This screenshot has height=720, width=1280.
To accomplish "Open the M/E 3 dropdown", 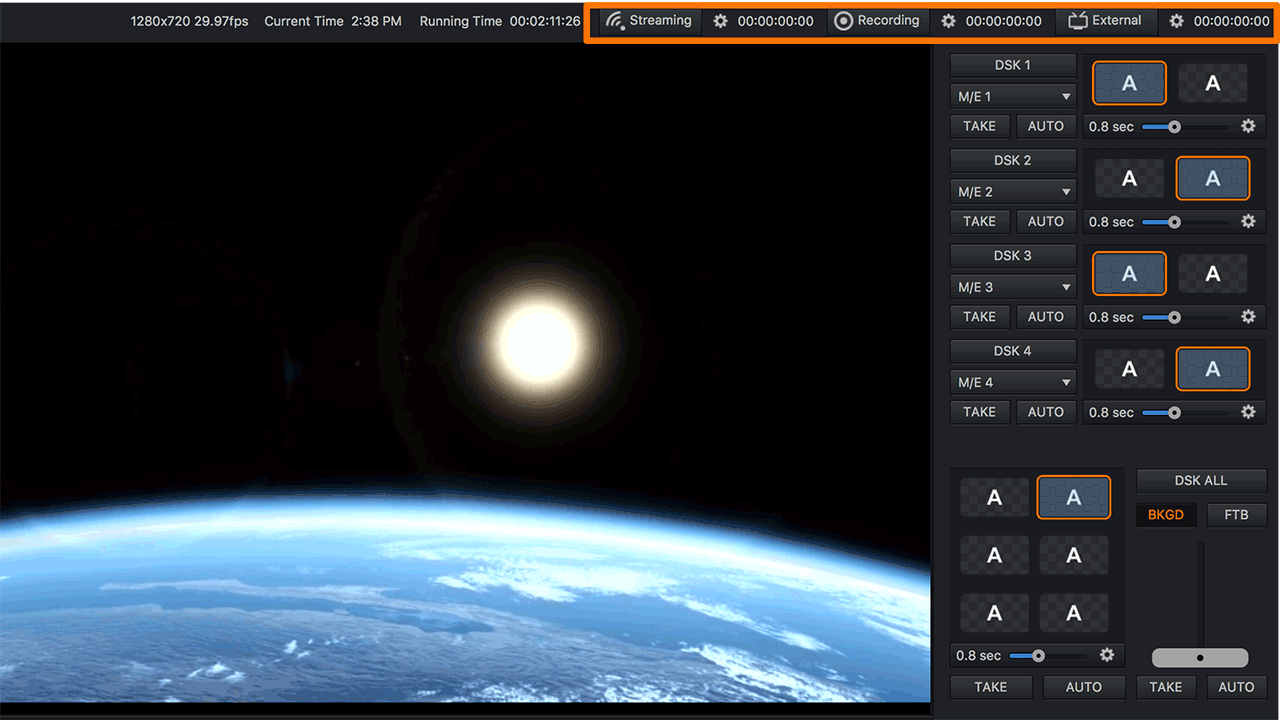I will coord(1013,287).
